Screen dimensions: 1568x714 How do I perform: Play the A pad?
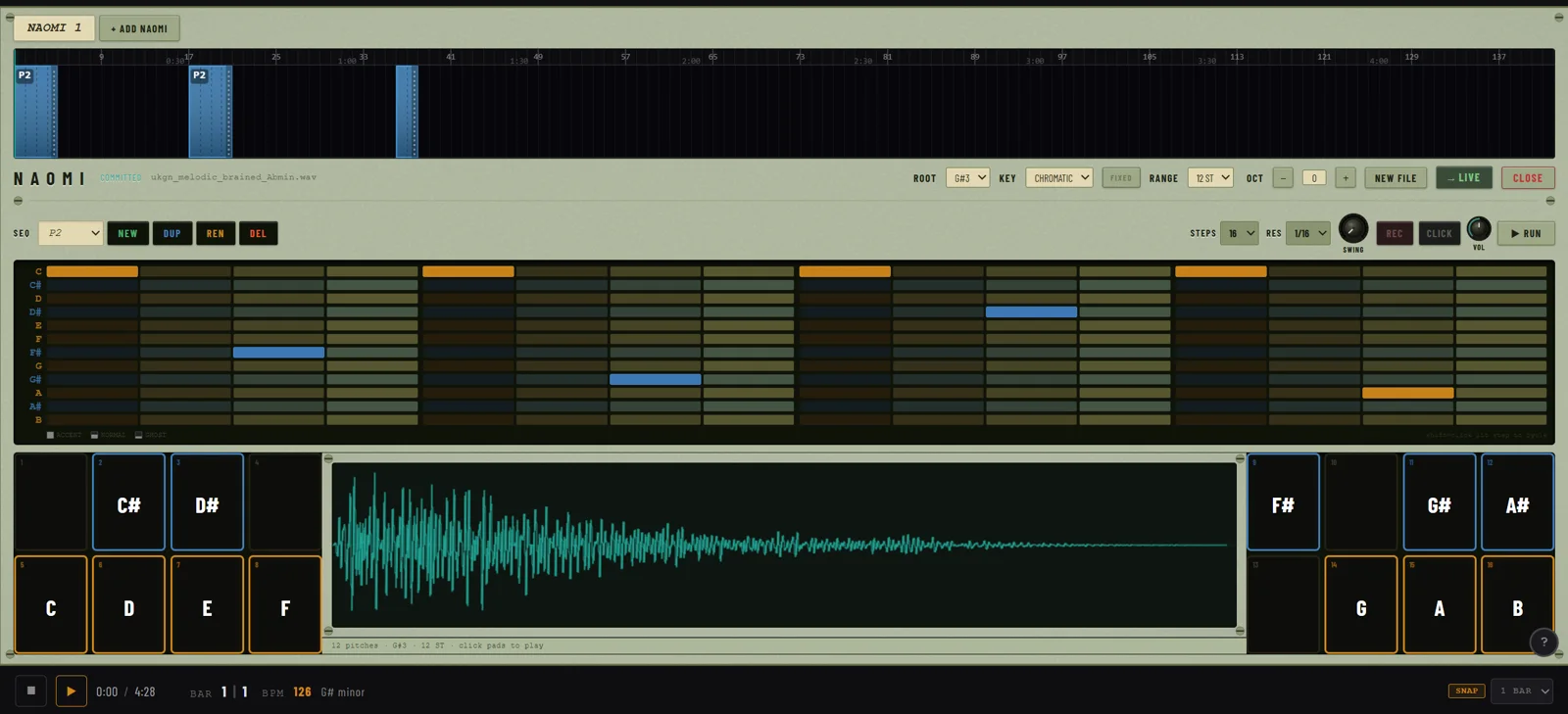1439,604
